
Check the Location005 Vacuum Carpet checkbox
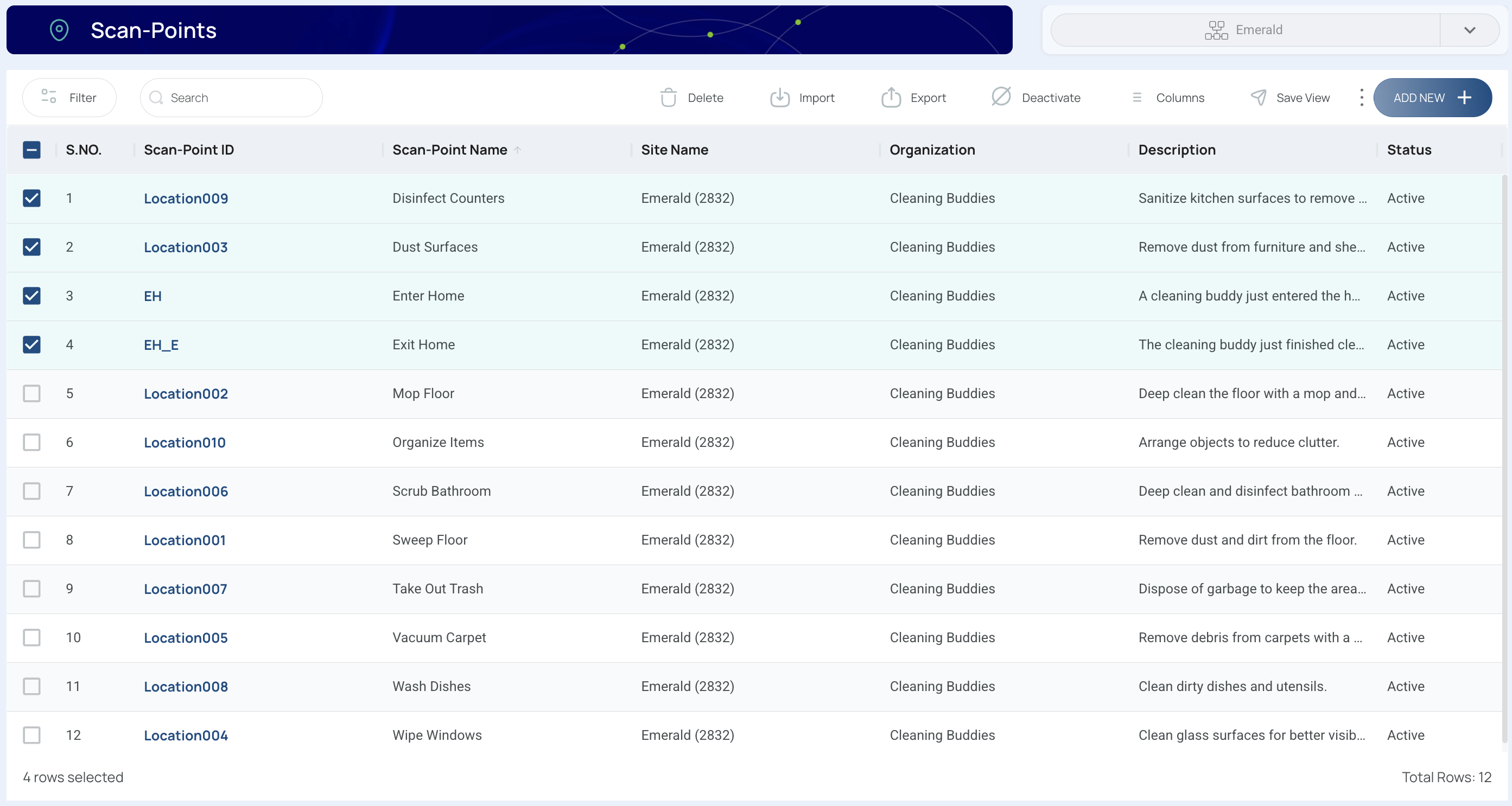click(31, 637)
